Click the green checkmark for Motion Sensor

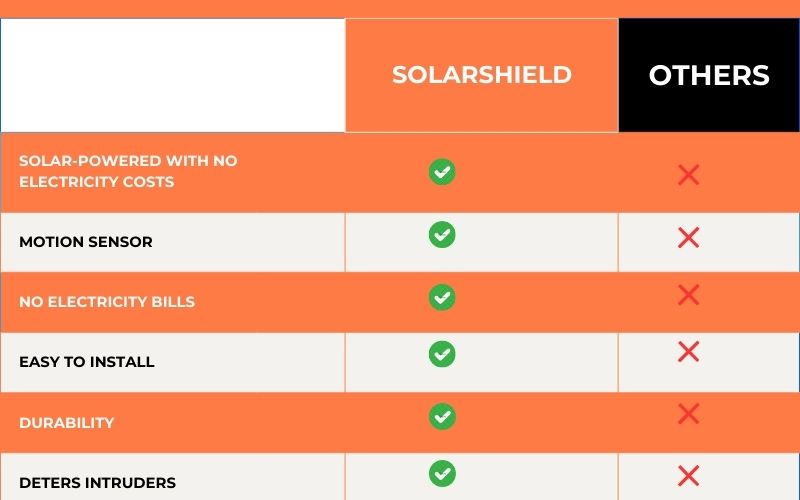click(442, 235)
